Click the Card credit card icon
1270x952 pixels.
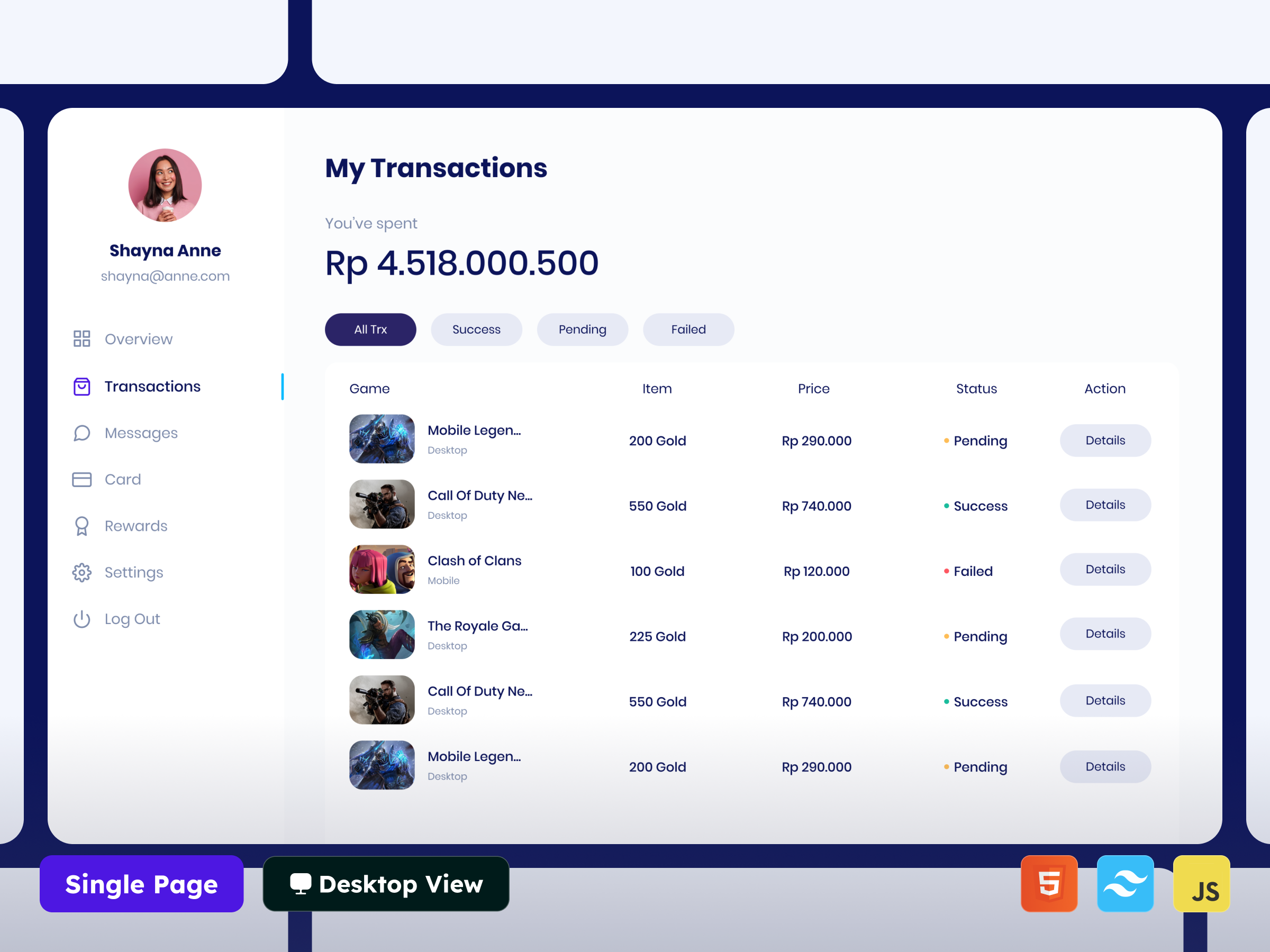coord(81,479)
